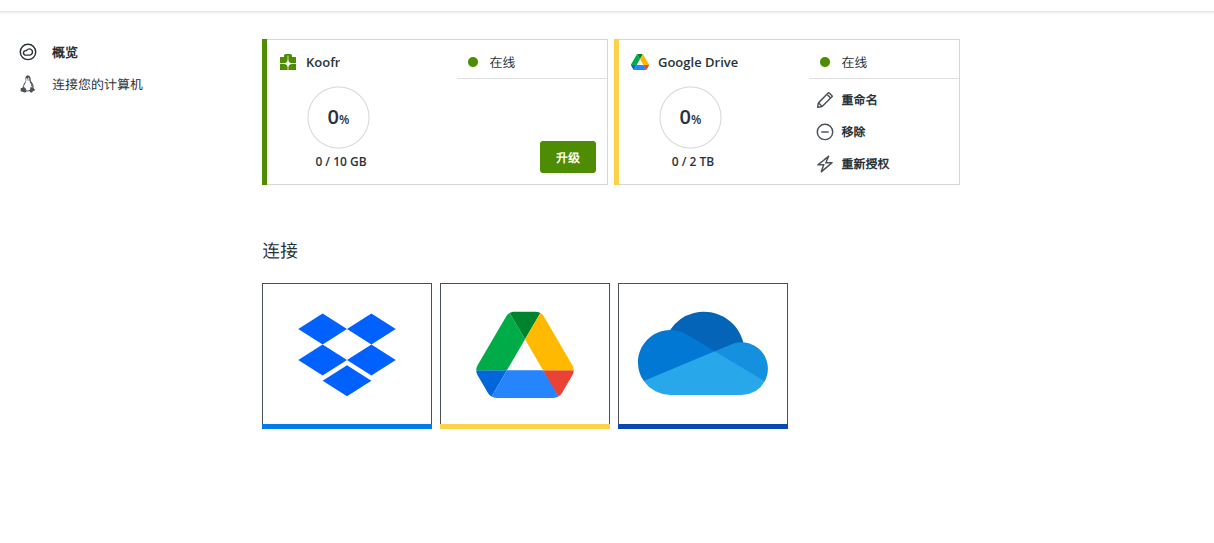
Task: Select 重命名 to rename Google Drive
Action: [859, 100]
